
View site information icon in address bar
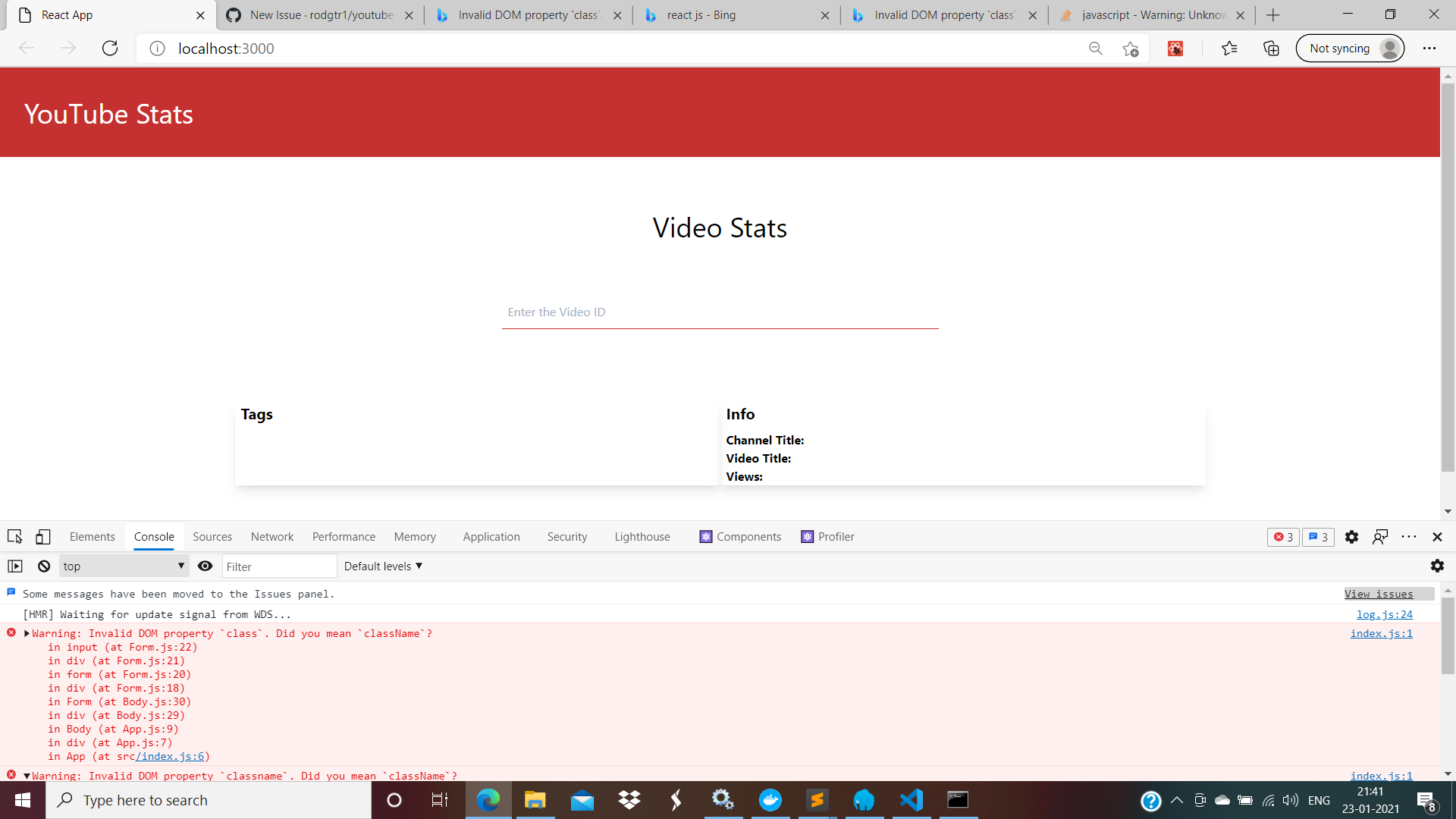[157, 49]
